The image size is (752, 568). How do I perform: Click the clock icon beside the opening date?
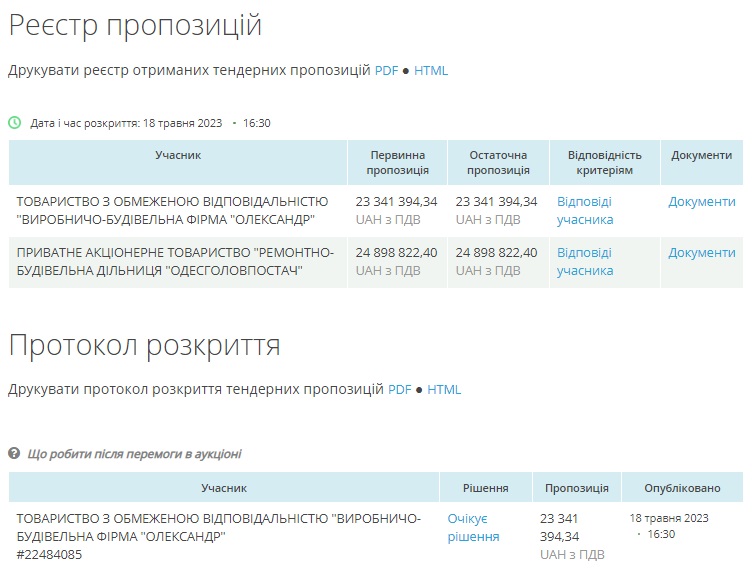(15, 123)
